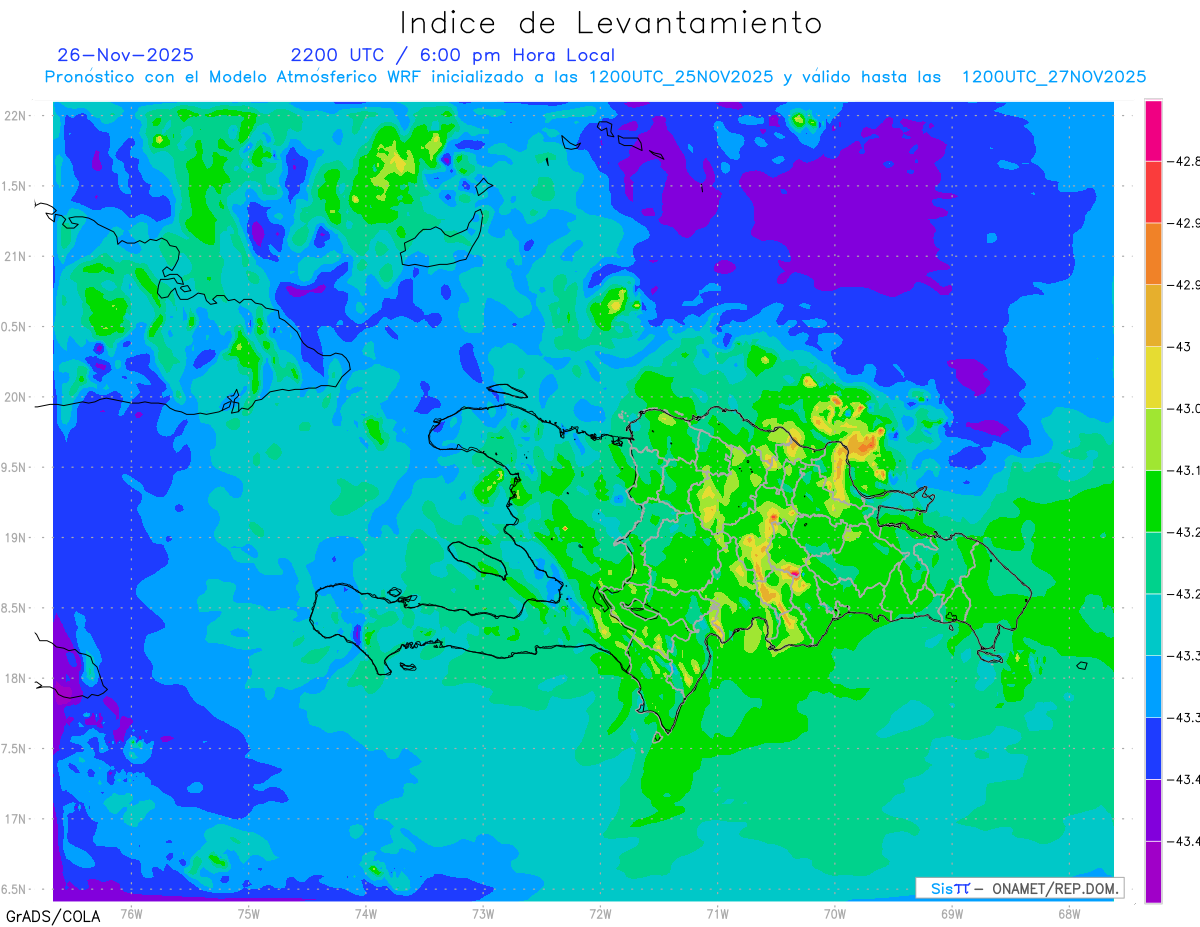Click the '6.5N' latitude label
Image resolution: width=1200 pixels, height=927 pixels.
point(14,889)
